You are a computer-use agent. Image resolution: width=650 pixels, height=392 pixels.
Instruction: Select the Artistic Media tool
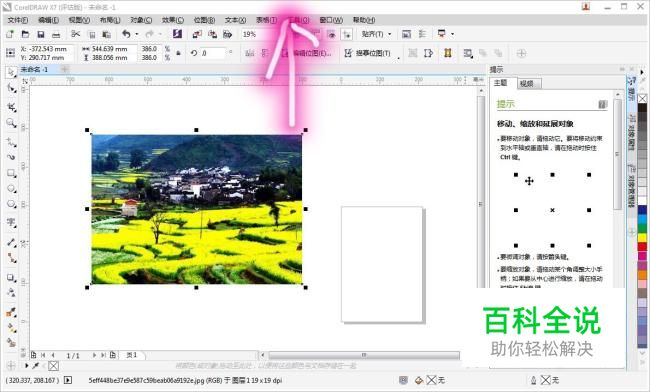pos(11,157)
